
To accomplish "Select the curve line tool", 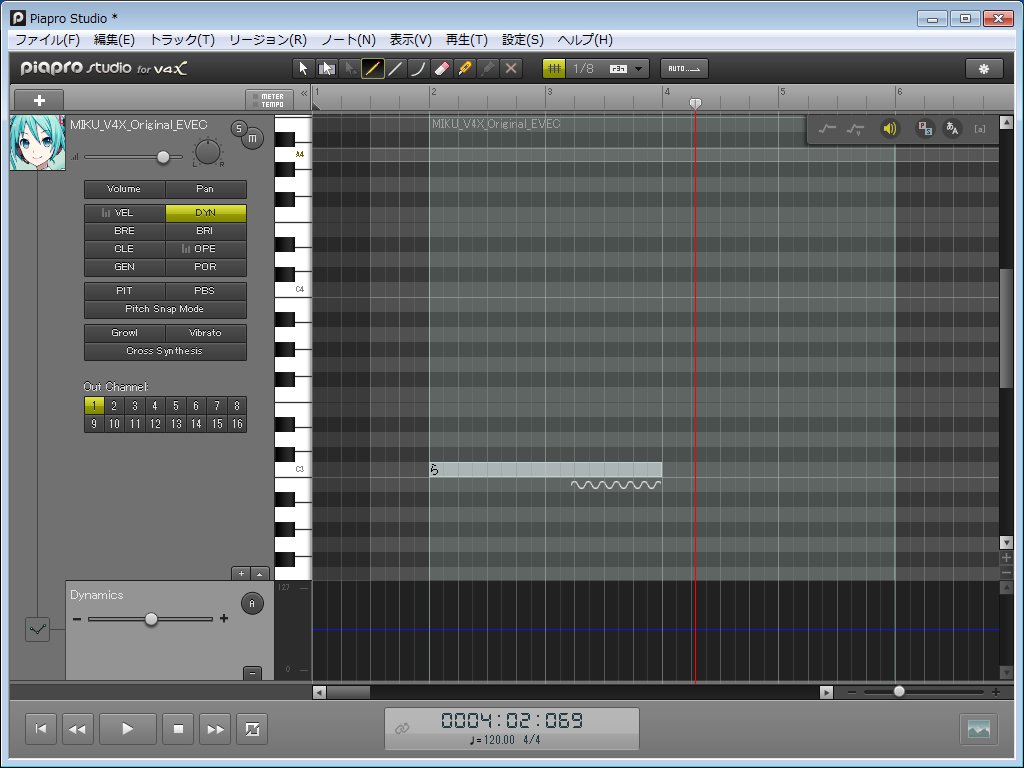I will click(418, 69).
